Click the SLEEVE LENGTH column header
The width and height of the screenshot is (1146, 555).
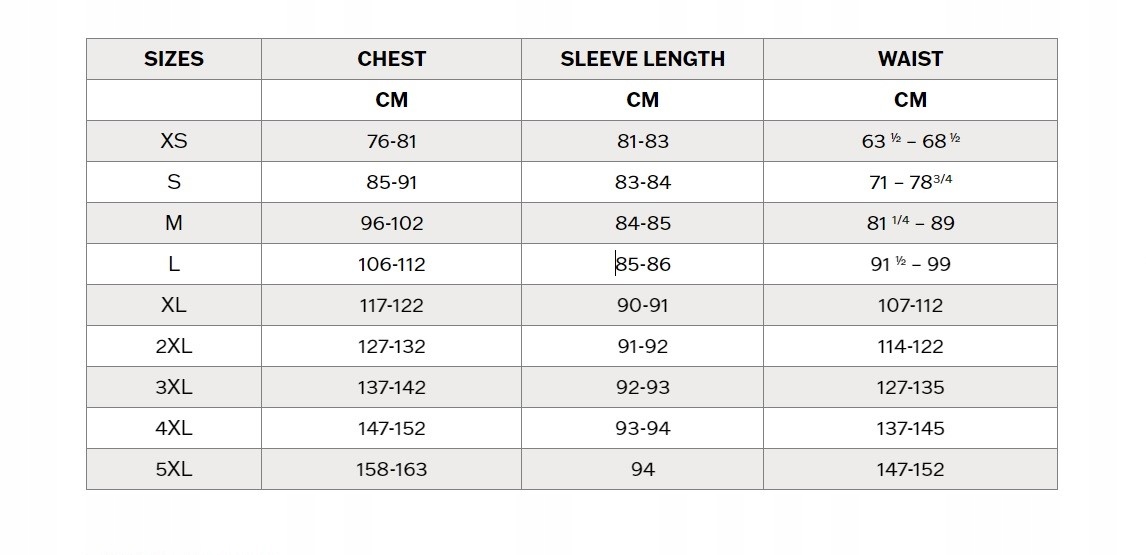tap(642, 59)
